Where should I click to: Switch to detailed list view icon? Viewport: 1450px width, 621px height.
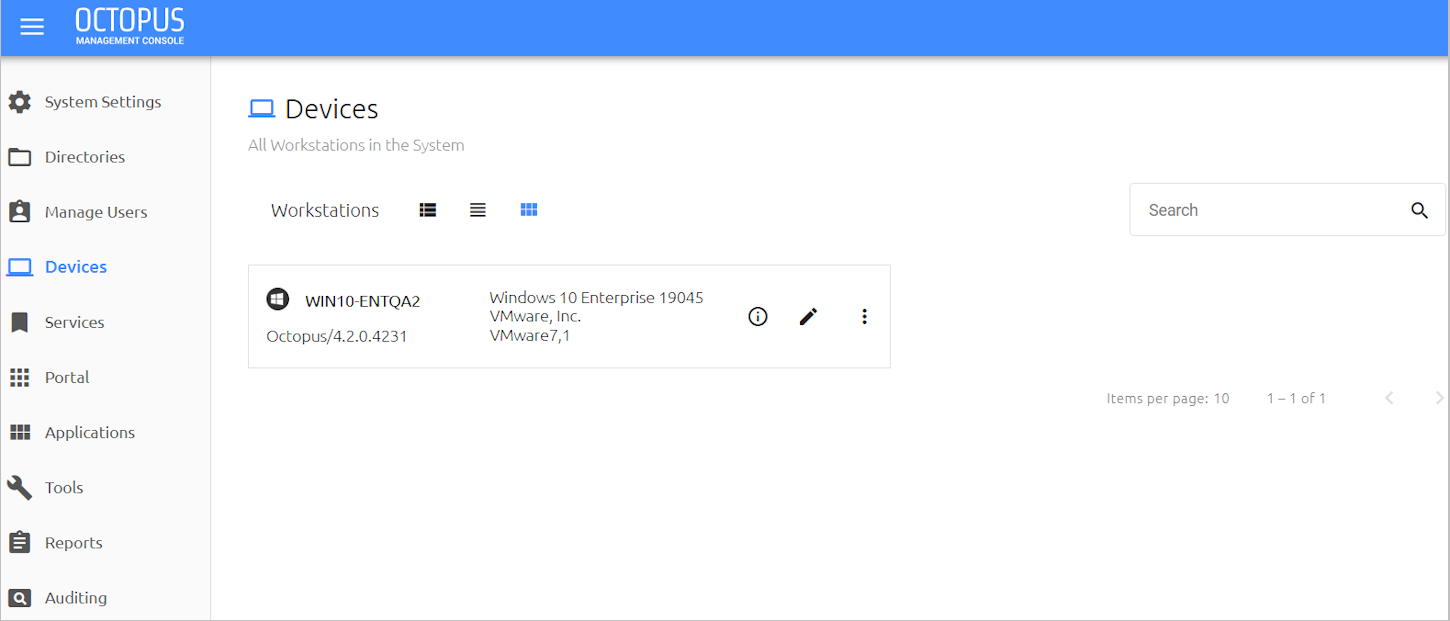tap(428, 210)
